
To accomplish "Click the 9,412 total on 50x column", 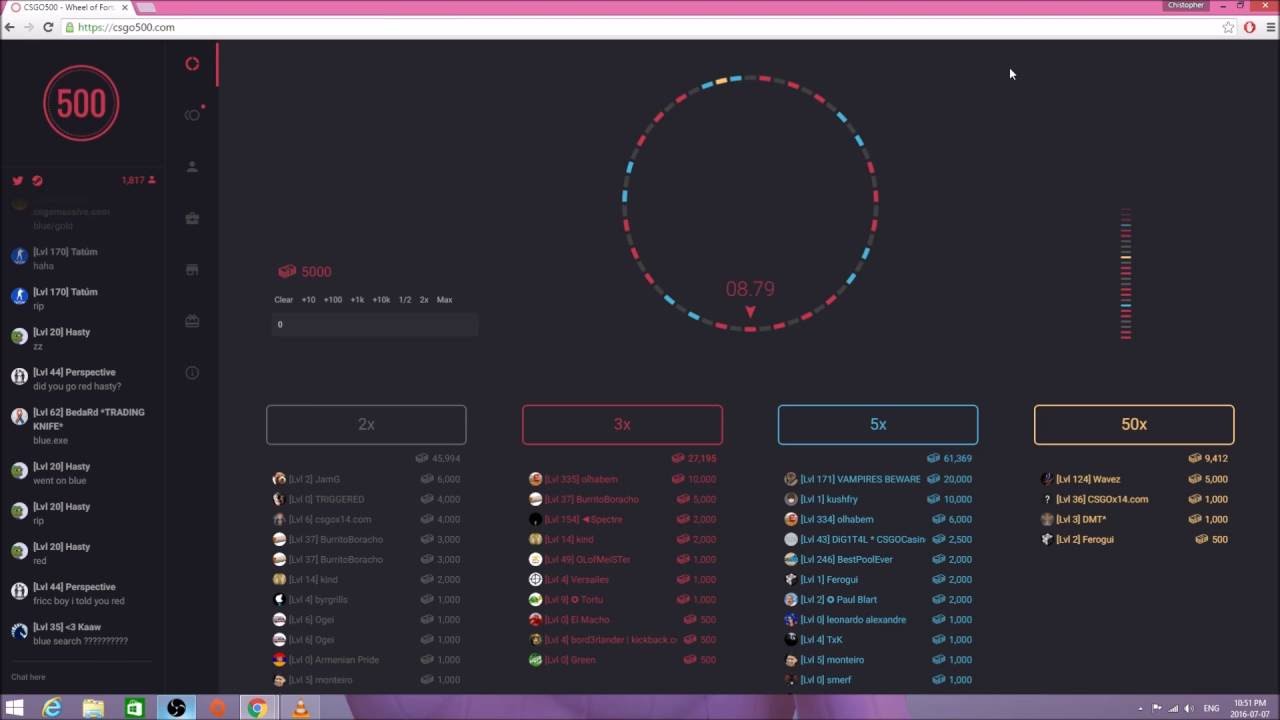I will pyautogui.click(x=1208, y=458).
